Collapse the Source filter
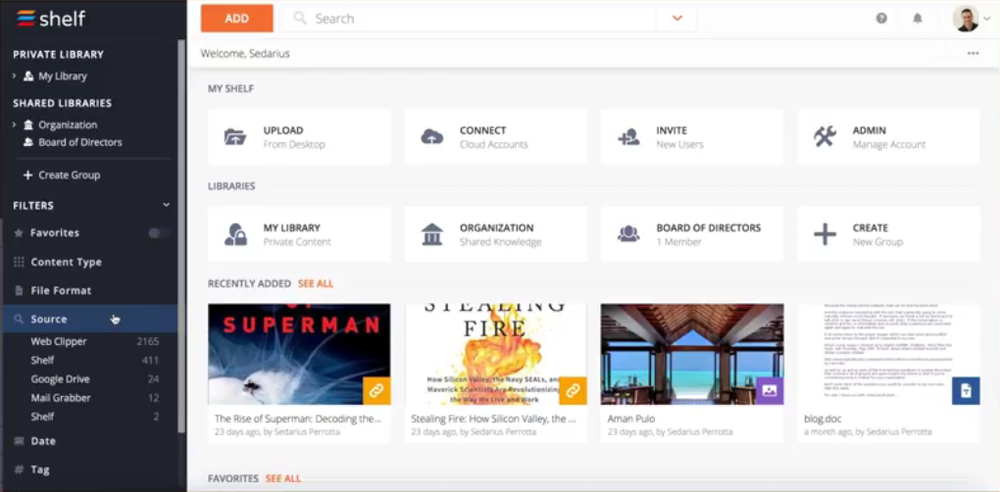The height and width of the screenshot is (492, 1000). (89, 319)
